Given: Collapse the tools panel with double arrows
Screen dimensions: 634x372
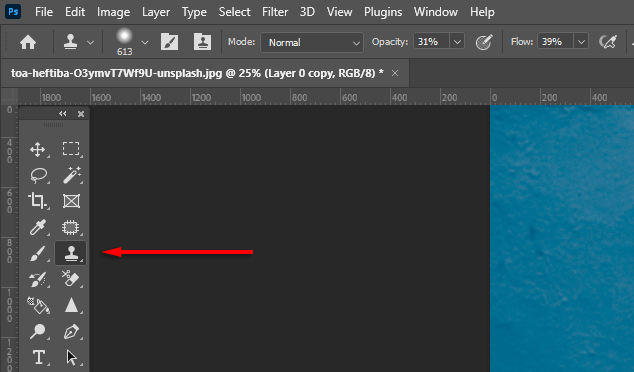Looking at the screenshot, I should point(63,114).
